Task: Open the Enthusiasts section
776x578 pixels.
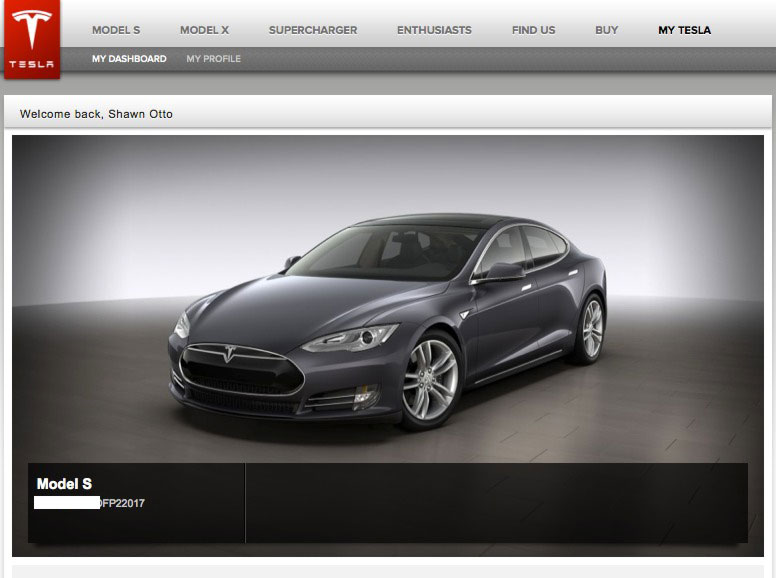Action: 434,30
